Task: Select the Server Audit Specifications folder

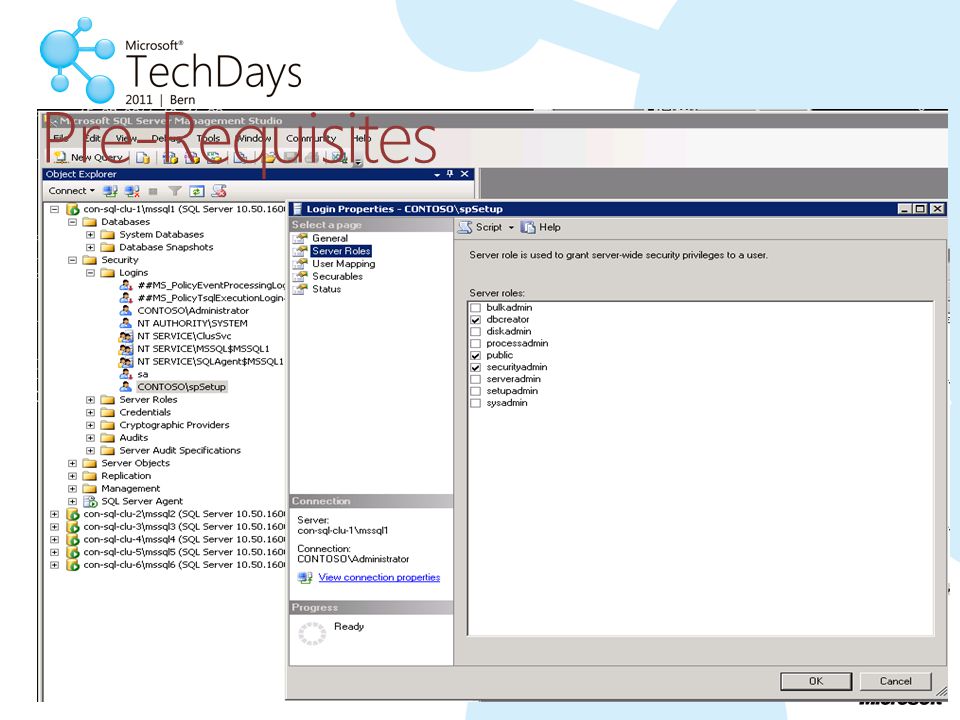Action: click(180, 451)
